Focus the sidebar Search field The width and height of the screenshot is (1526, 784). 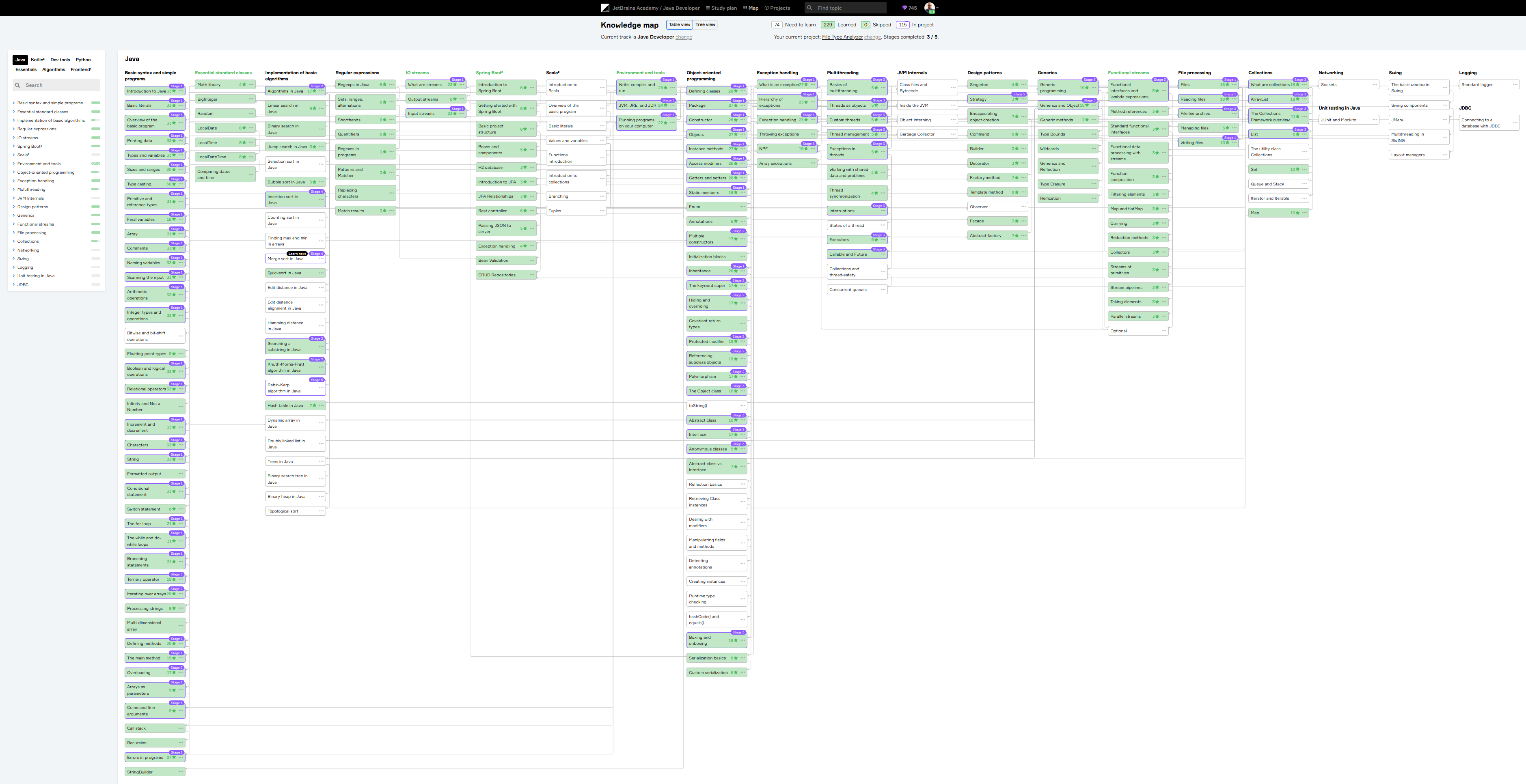coord(57,85)
